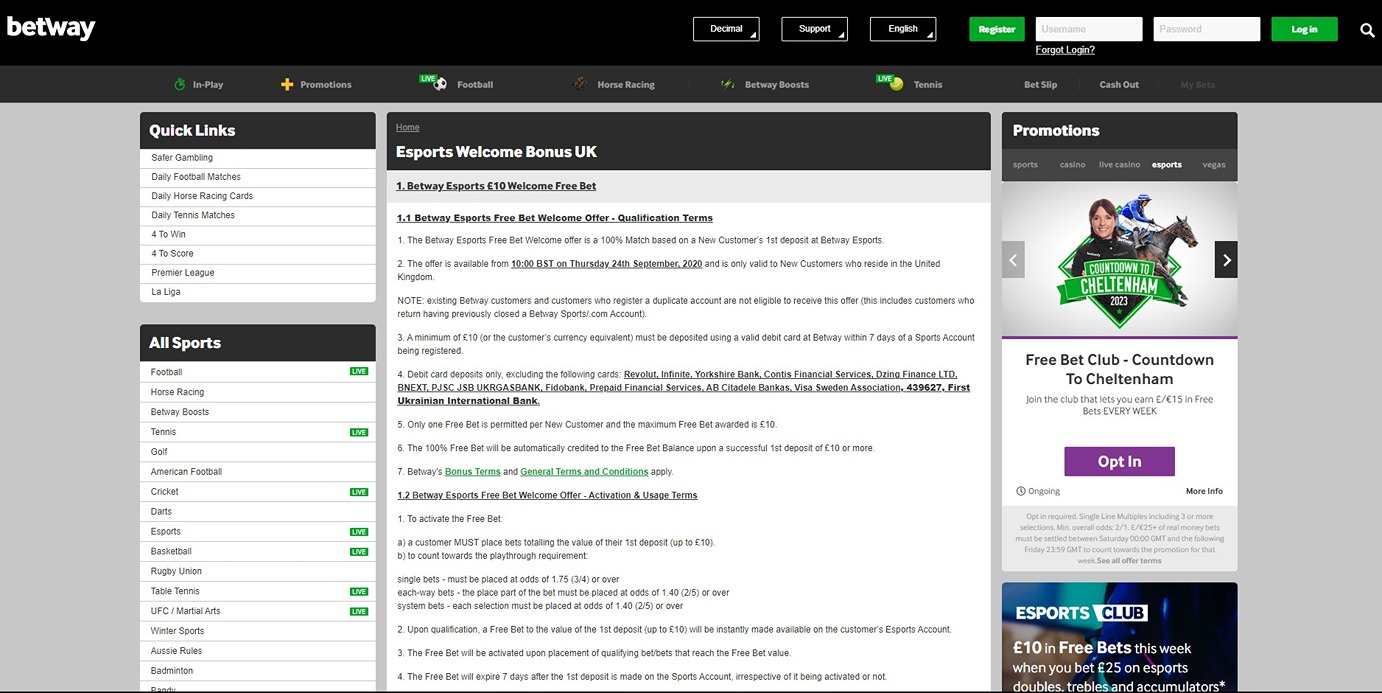Switch to vegas promotions tab
Image resolution: width=1382 pixels, height=693 pixels.
coord(1213,165)
